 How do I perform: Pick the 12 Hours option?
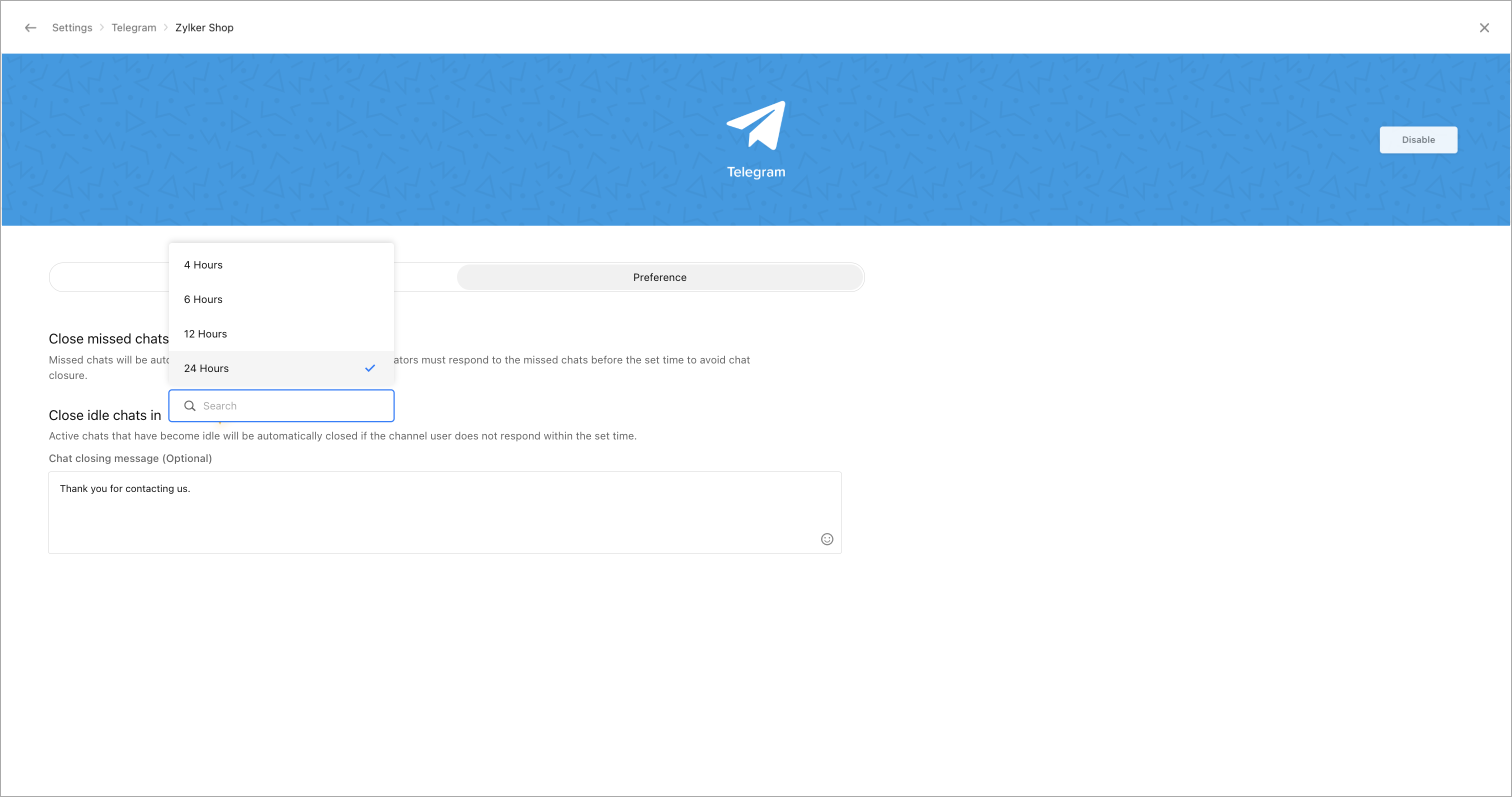[x=281, y=334]
